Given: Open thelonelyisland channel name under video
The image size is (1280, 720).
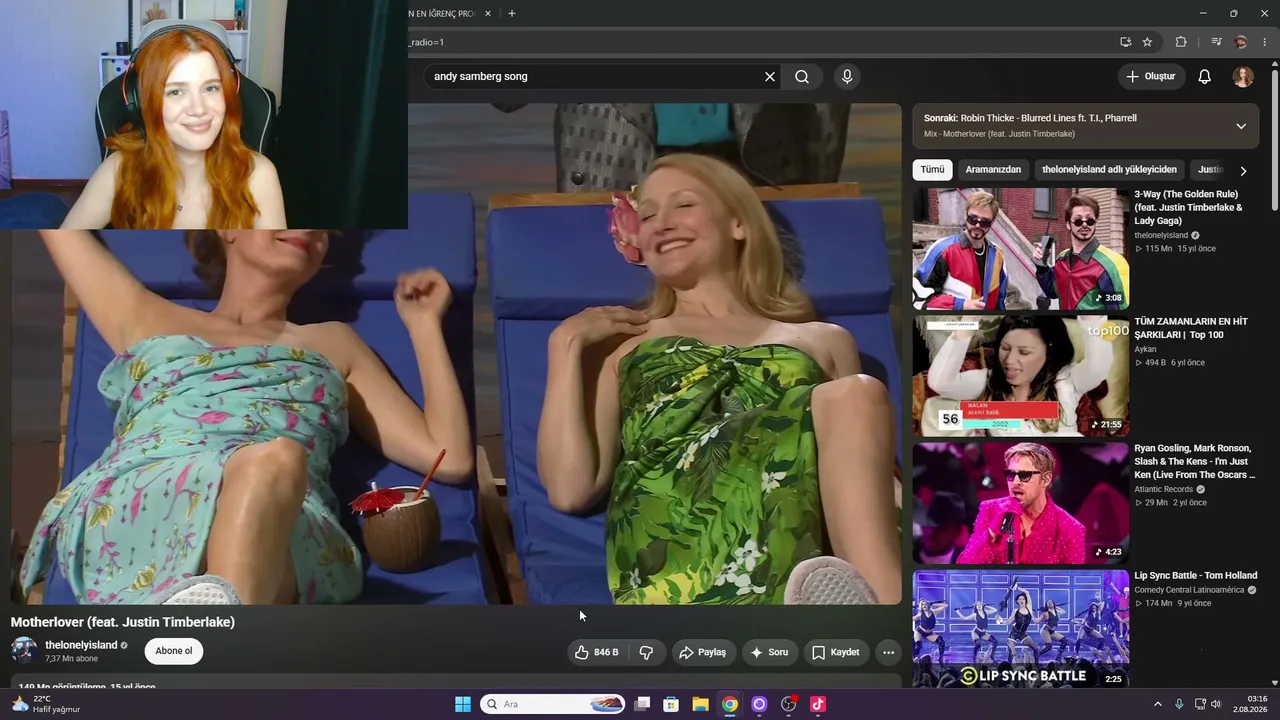Looking at the screenshot, I should tap(81, 645).
